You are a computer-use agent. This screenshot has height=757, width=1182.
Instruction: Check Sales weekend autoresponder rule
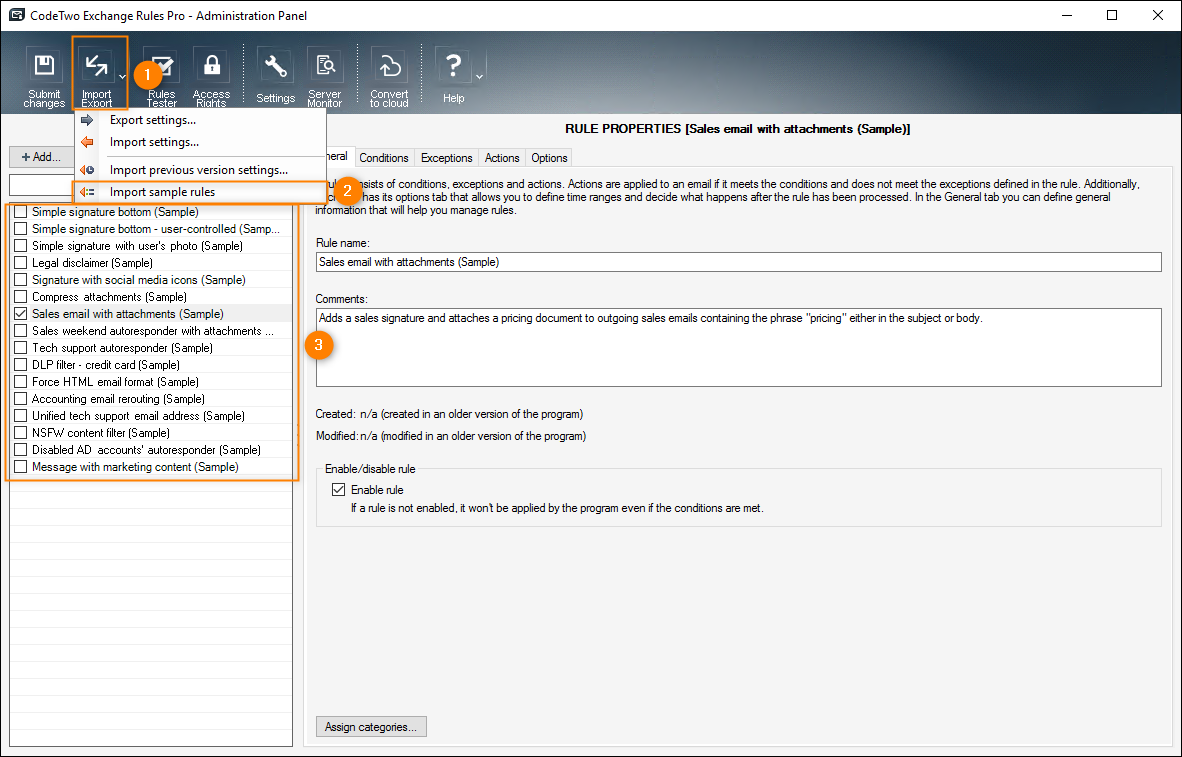coord(20,330)
